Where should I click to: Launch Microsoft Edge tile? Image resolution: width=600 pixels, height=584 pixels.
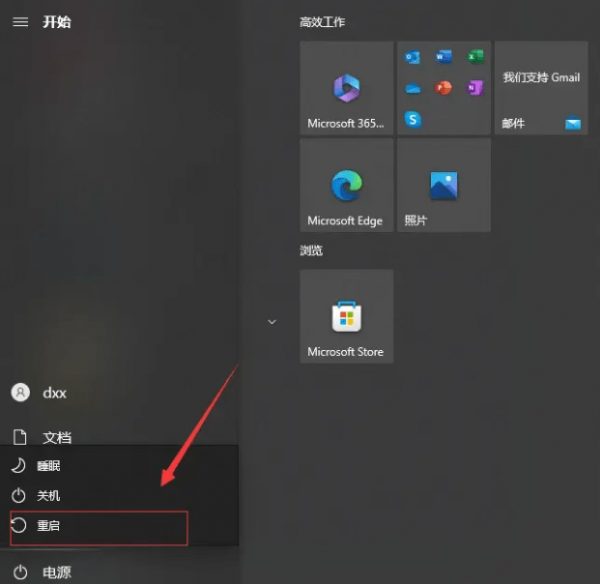[346, 185]
